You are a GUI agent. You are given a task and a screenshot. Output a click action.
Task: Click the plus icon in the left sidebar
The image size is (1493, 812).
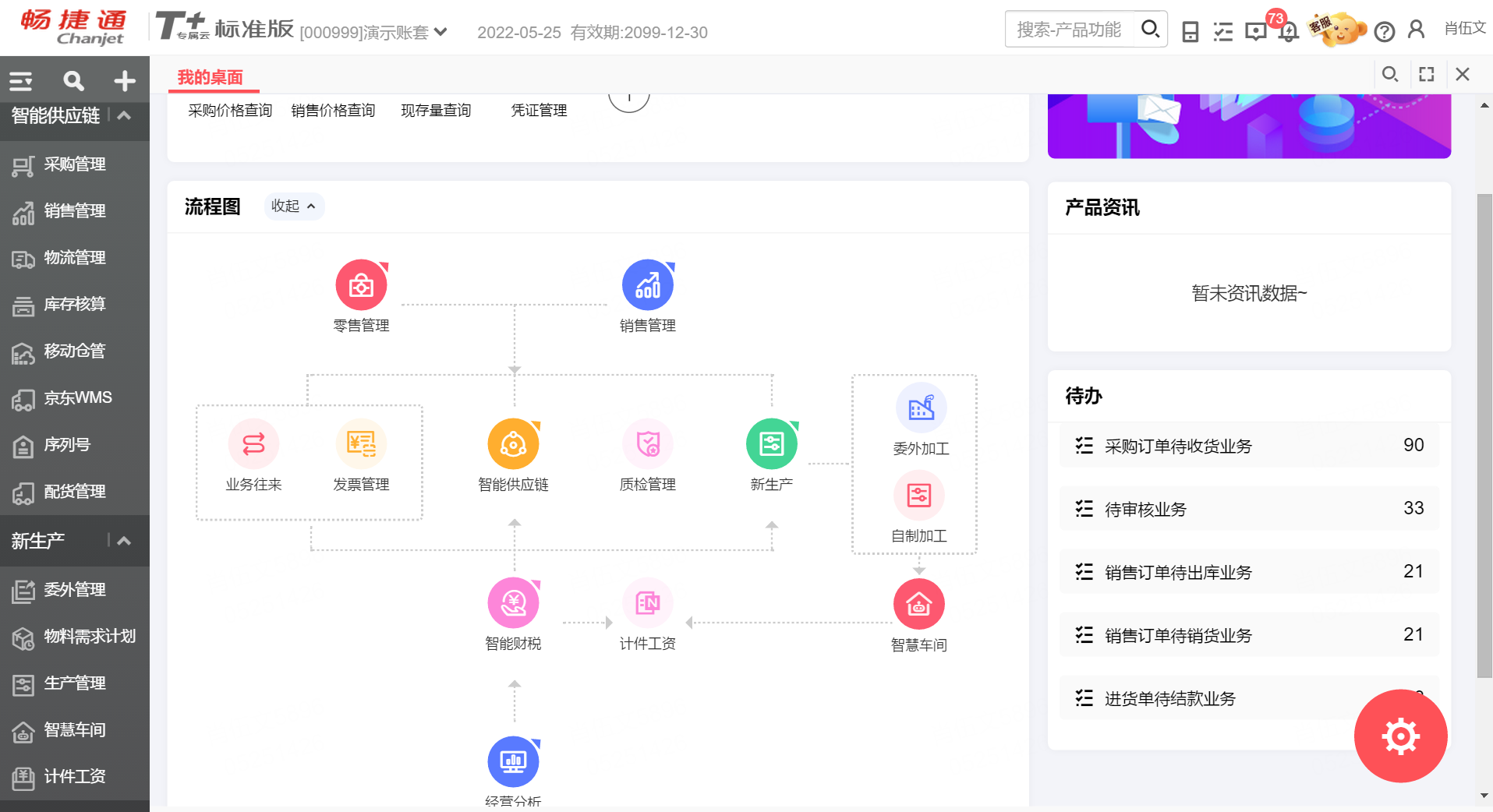pos(124,80)
